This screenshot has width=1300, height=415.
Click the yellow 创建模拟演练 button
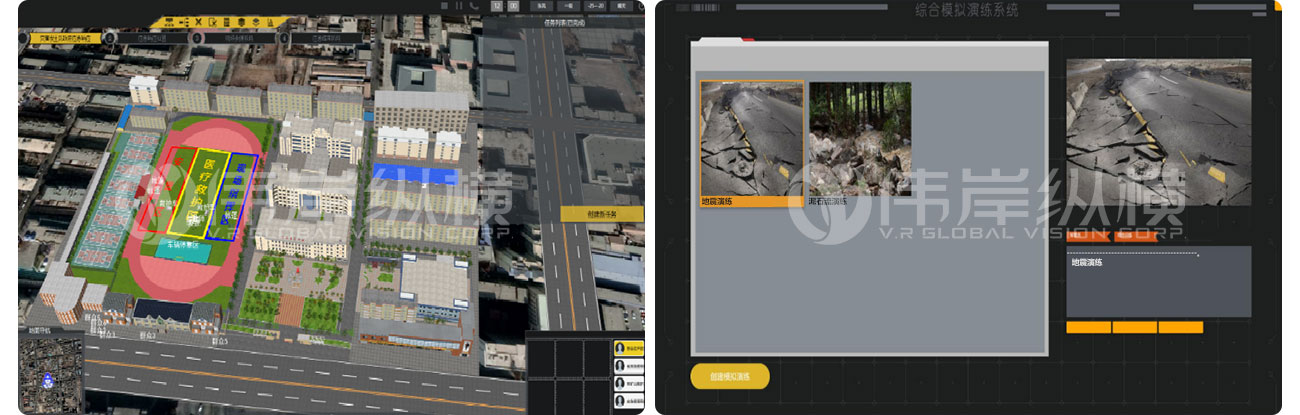pos(730,377)
